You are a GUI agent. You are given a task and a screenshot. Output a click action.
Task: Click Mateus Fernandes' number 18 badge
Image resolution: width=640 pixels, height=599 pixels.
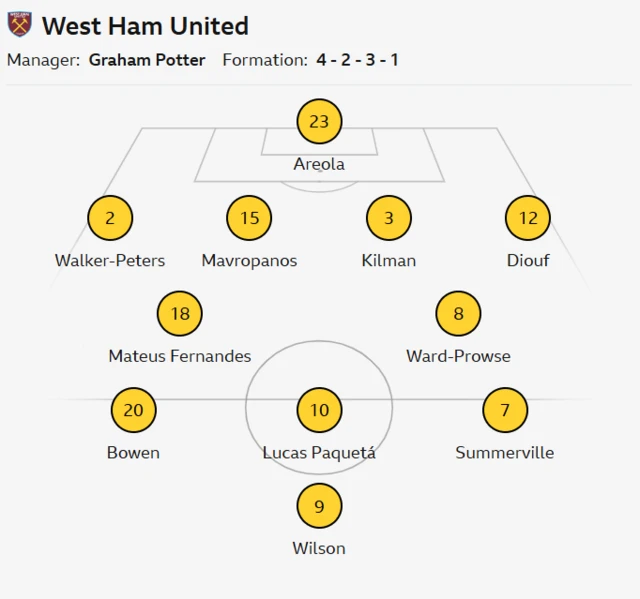click(180, 314)
